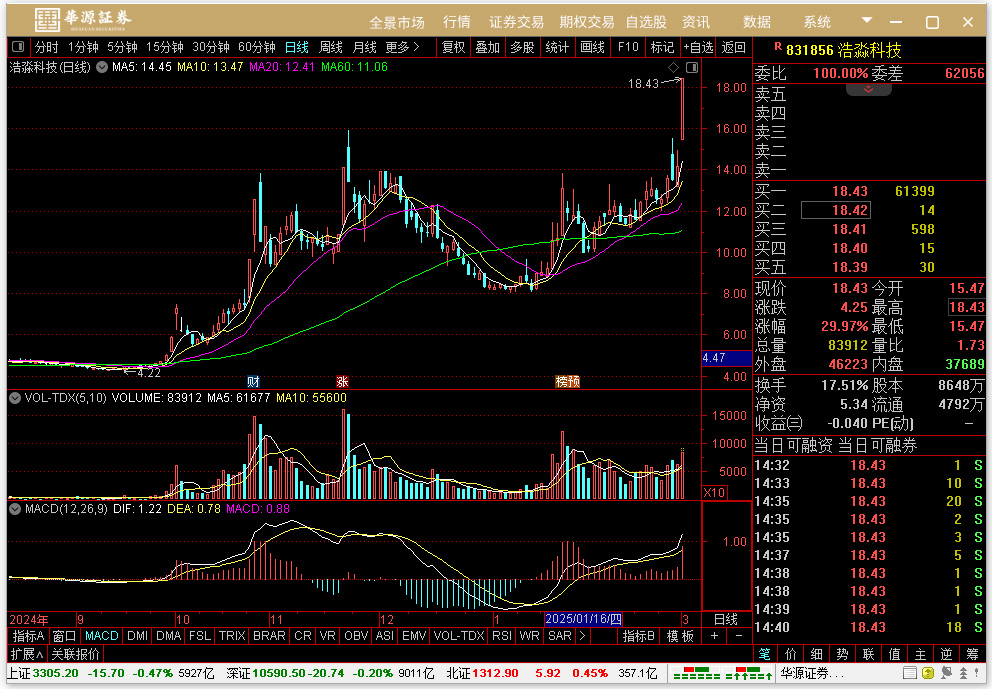
Task: Select the SAR indicator tab
Action: 559,636
